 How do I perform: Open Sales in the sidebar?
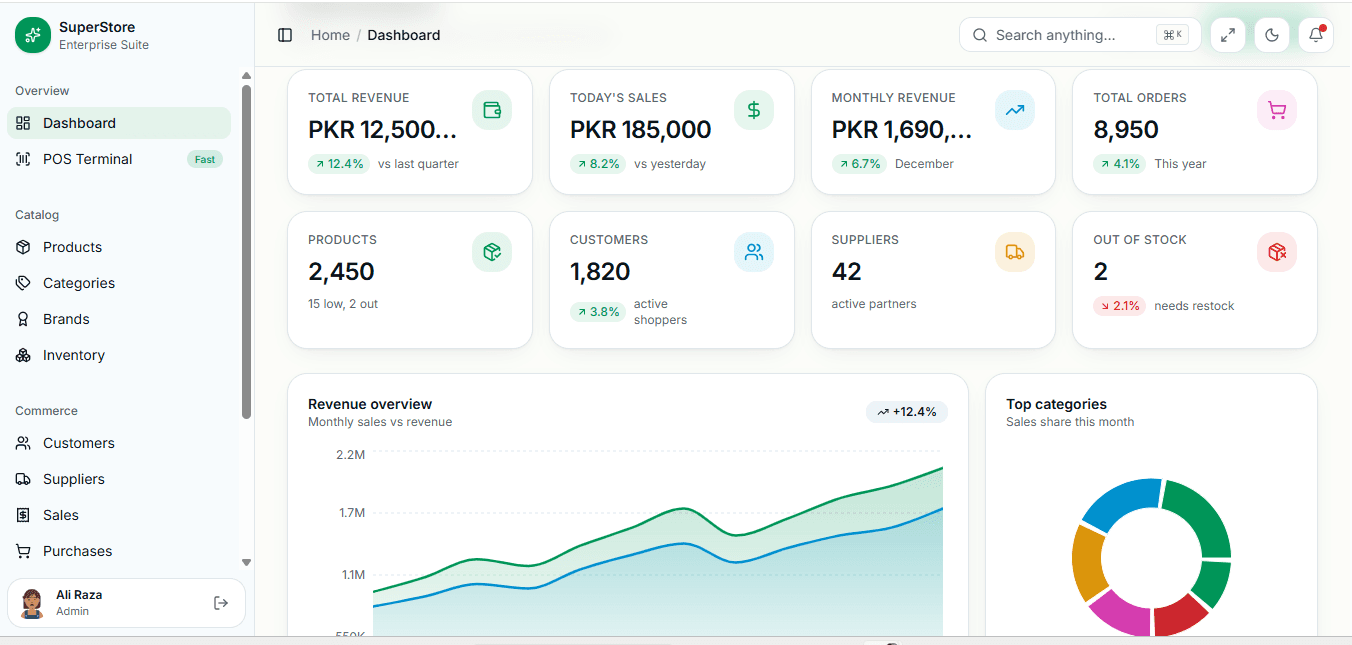tap(119, 515)
